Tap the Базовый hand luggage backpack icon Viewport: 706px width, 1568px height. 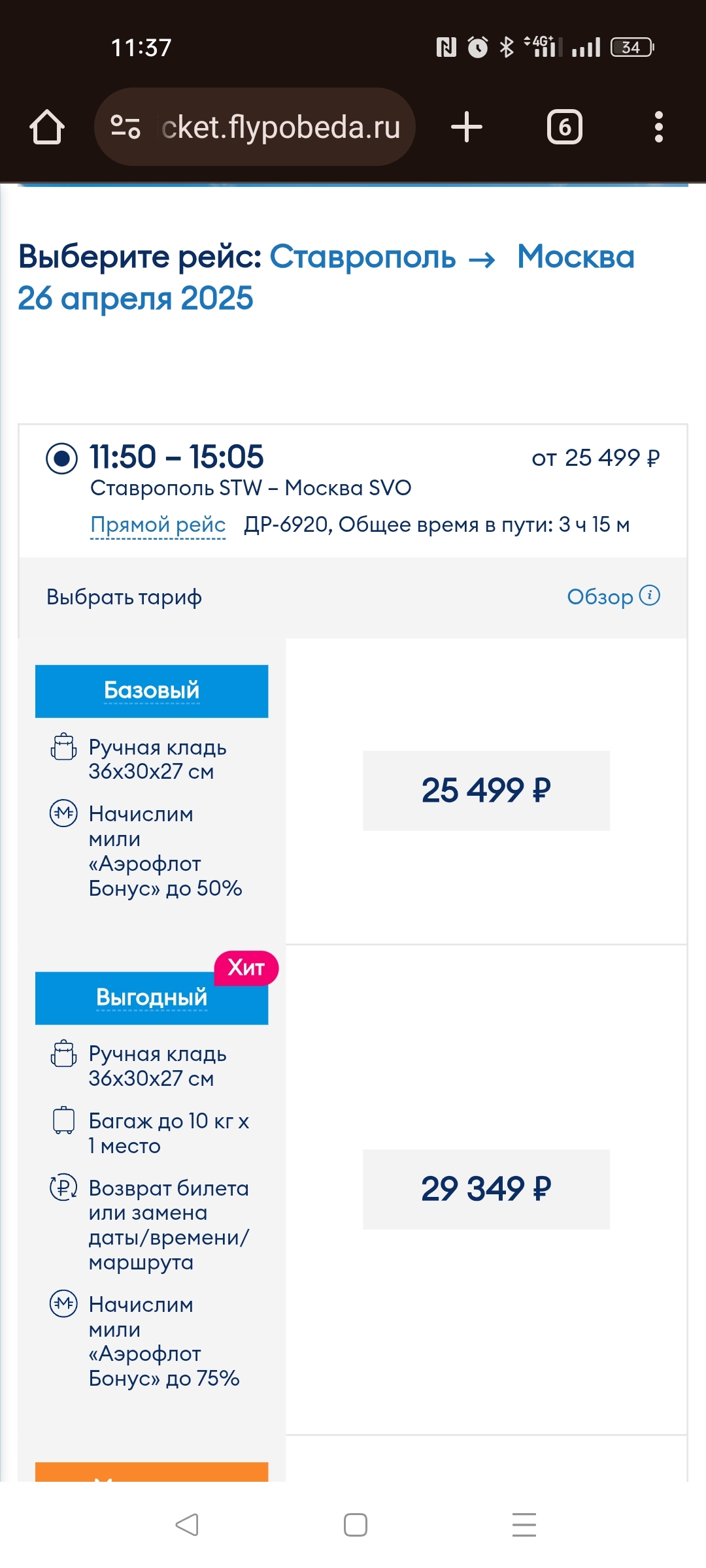pos(63,747)
